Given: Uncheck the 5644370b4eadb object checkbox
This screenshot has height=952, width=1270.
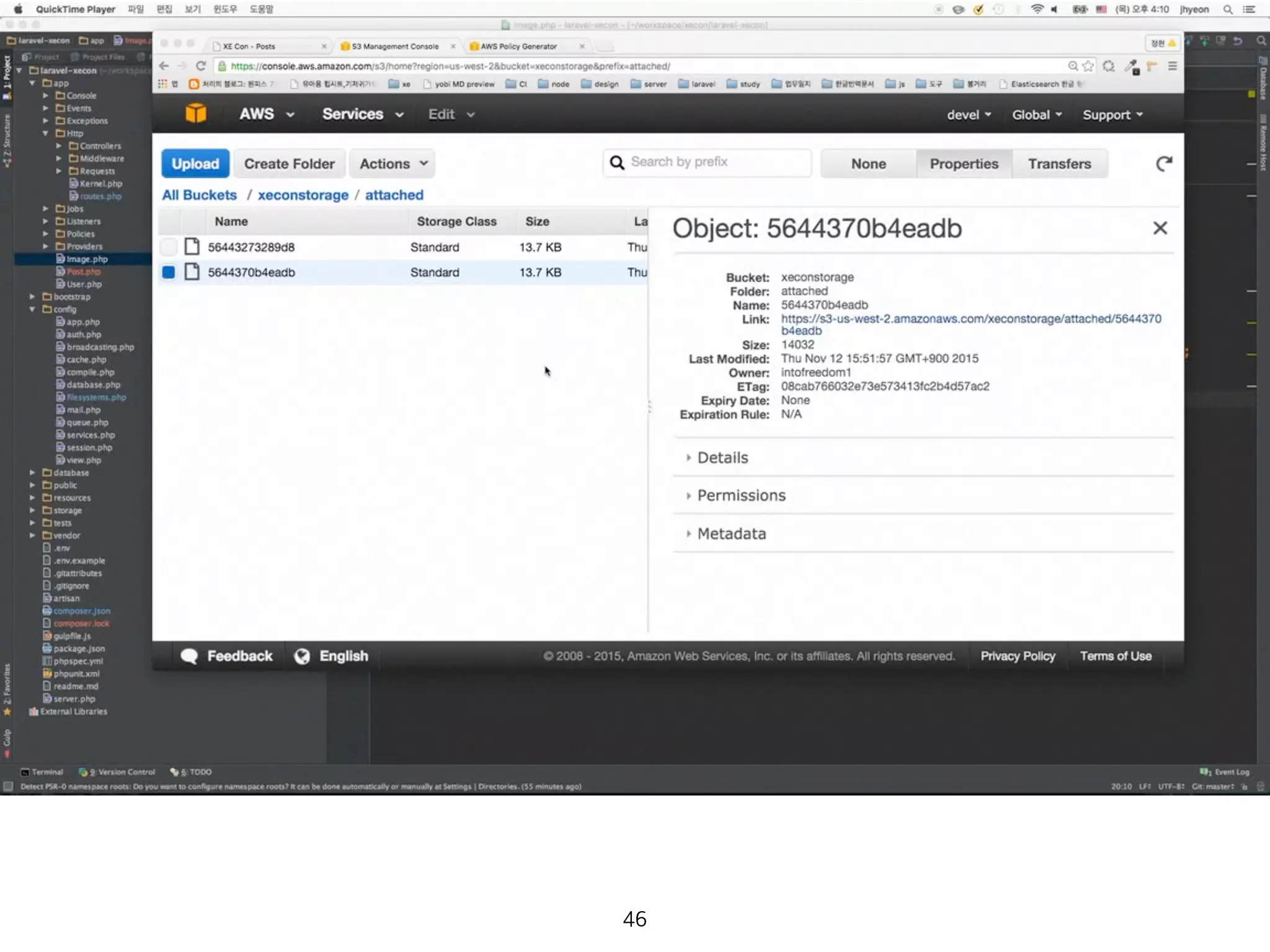Looking at the screenshot, I should [x=169, y=272].
